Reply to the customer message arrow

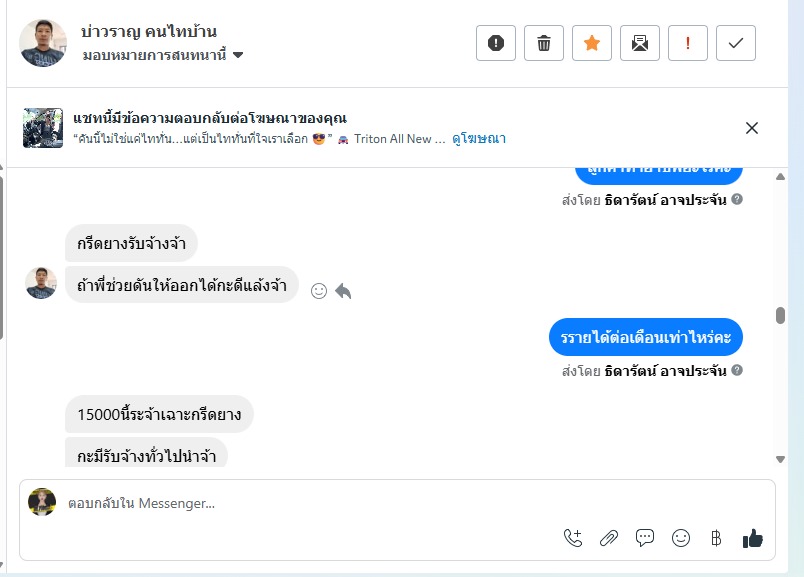click(x=343, y=291)
